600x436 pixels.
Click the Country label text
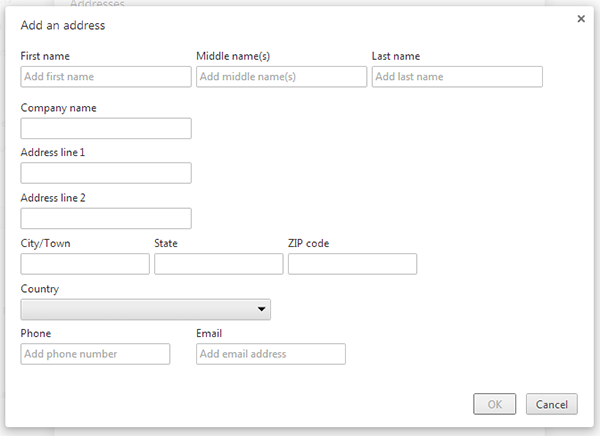(40, 289)
